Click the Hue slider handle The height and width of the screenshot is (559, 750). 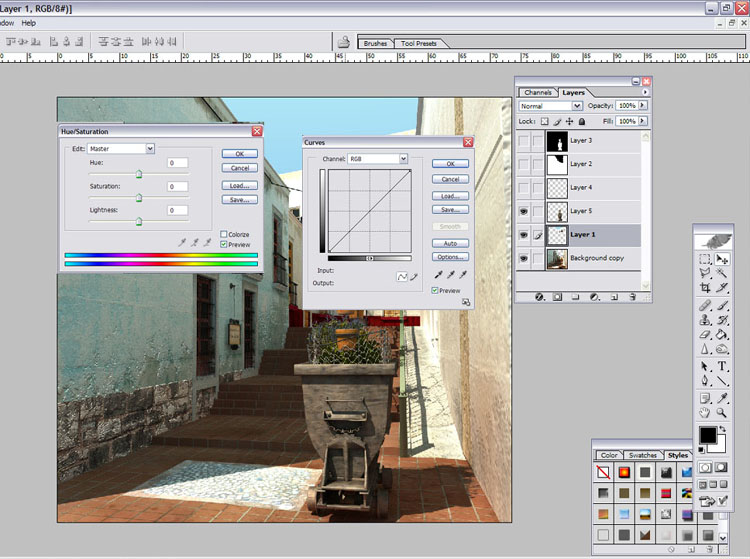click(139, 174)
